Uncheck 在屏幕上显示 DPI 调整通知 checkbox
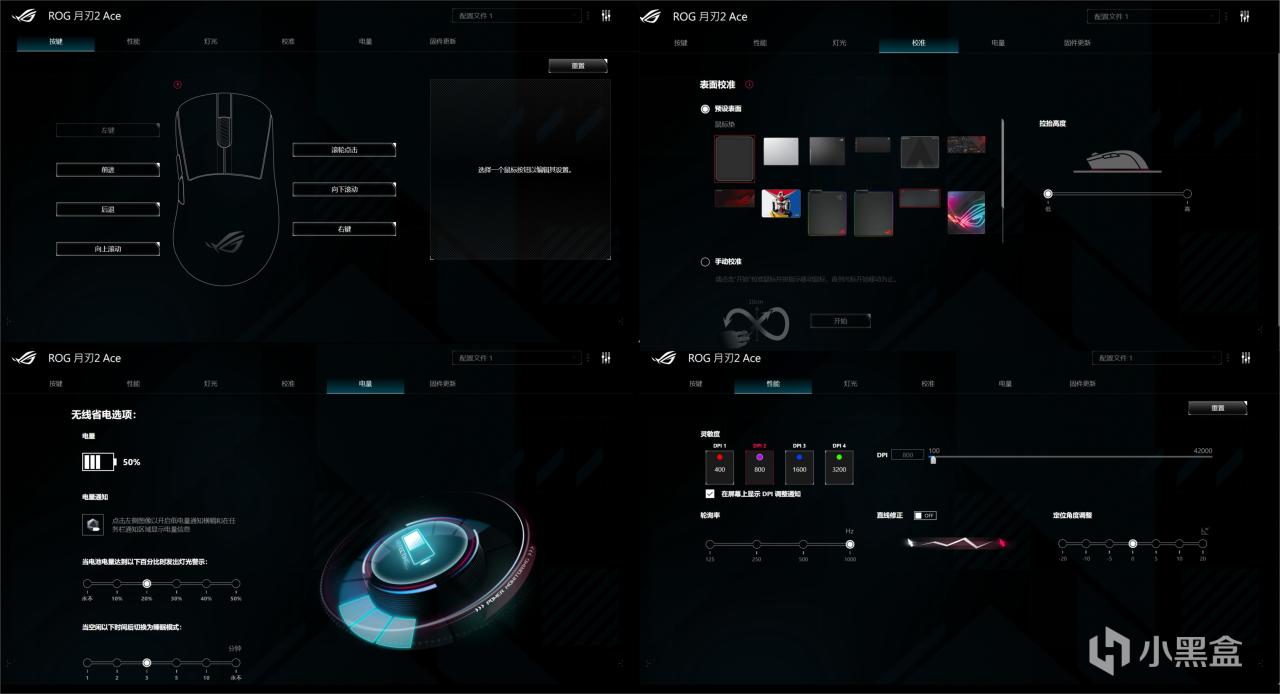 click(x=710, y=493)
